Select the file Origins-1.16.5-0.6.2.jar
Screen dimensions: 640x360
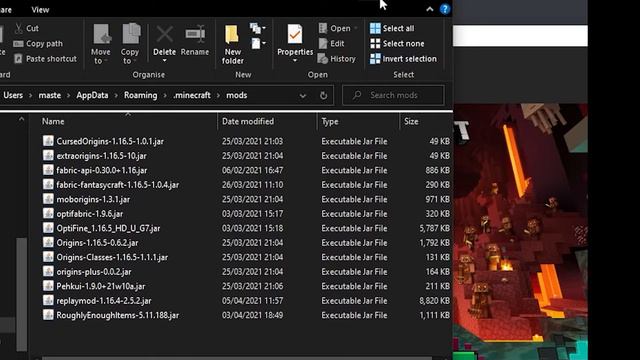97,242
